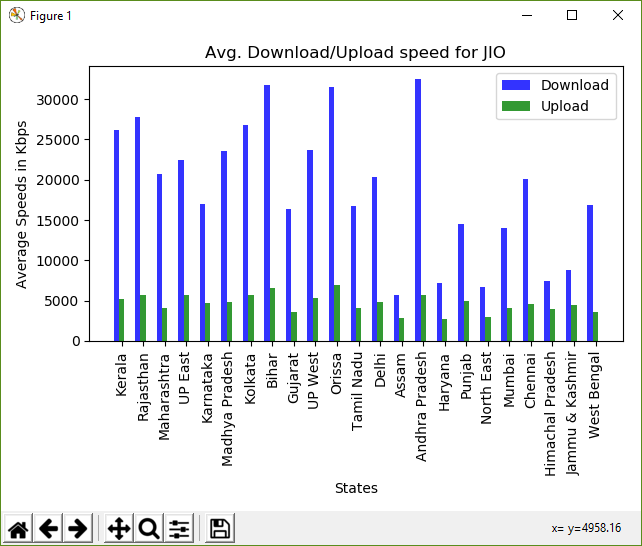The height and width of the screenshot is (546, 642).
Task: Click the matplotlib Figure 1 window icon
Action: coord(16,16)
